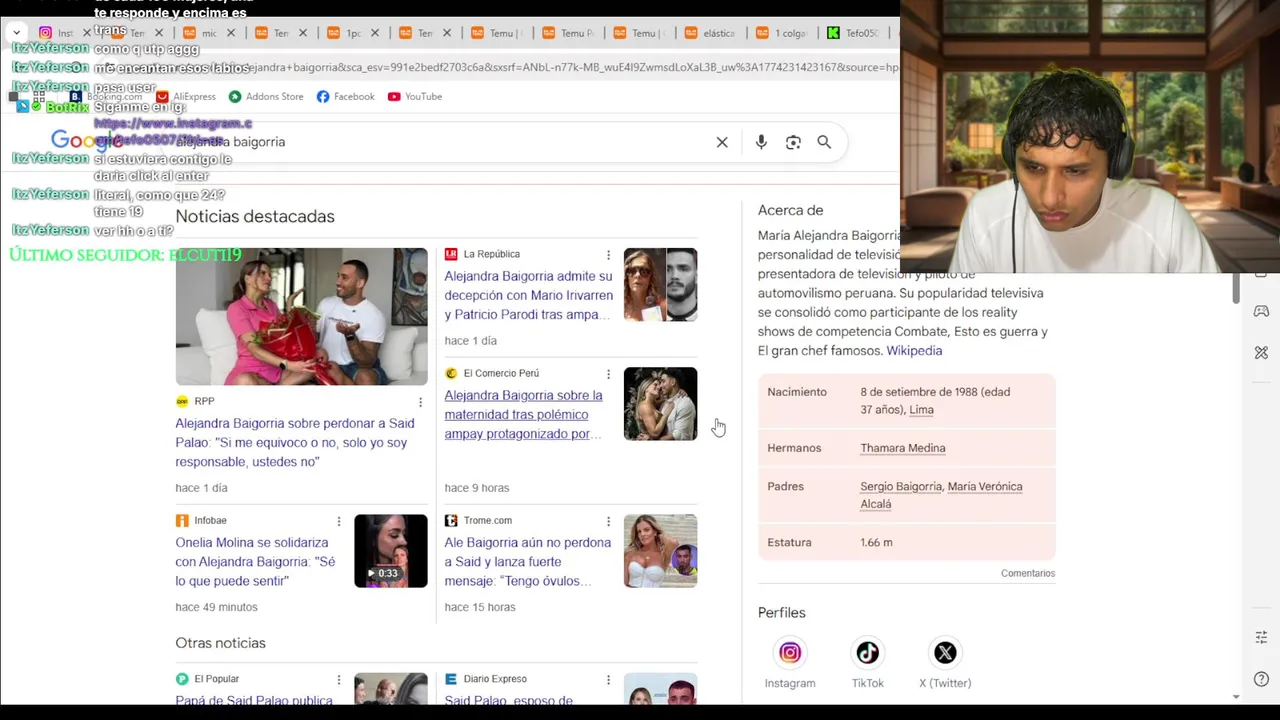Open Trome headline 'Ale Baigorria aún no perdona'
The height and width of the screenshot is (720, 1280).
pyautogui.click(x=527, y=561)
